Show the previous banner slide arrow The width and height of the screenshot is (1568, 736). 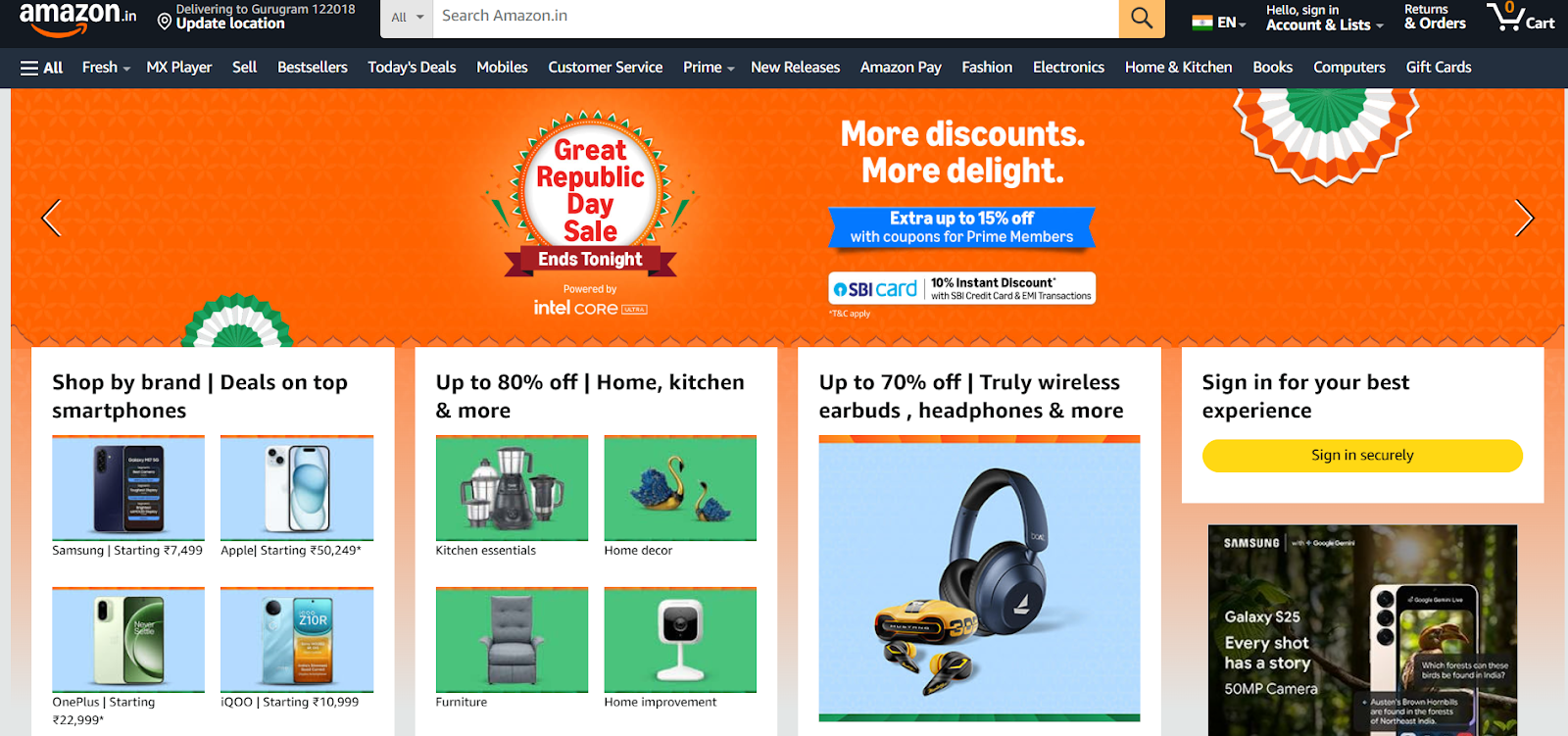pyautogui.click(x=52, y=218)
